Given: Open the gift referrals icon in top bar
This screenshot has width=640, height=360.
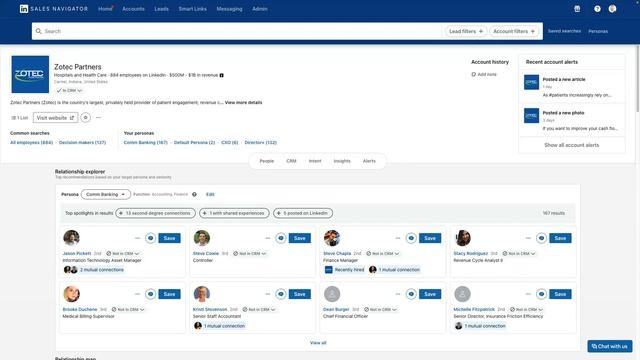Looking at the screenshot, I should [577, 9].
